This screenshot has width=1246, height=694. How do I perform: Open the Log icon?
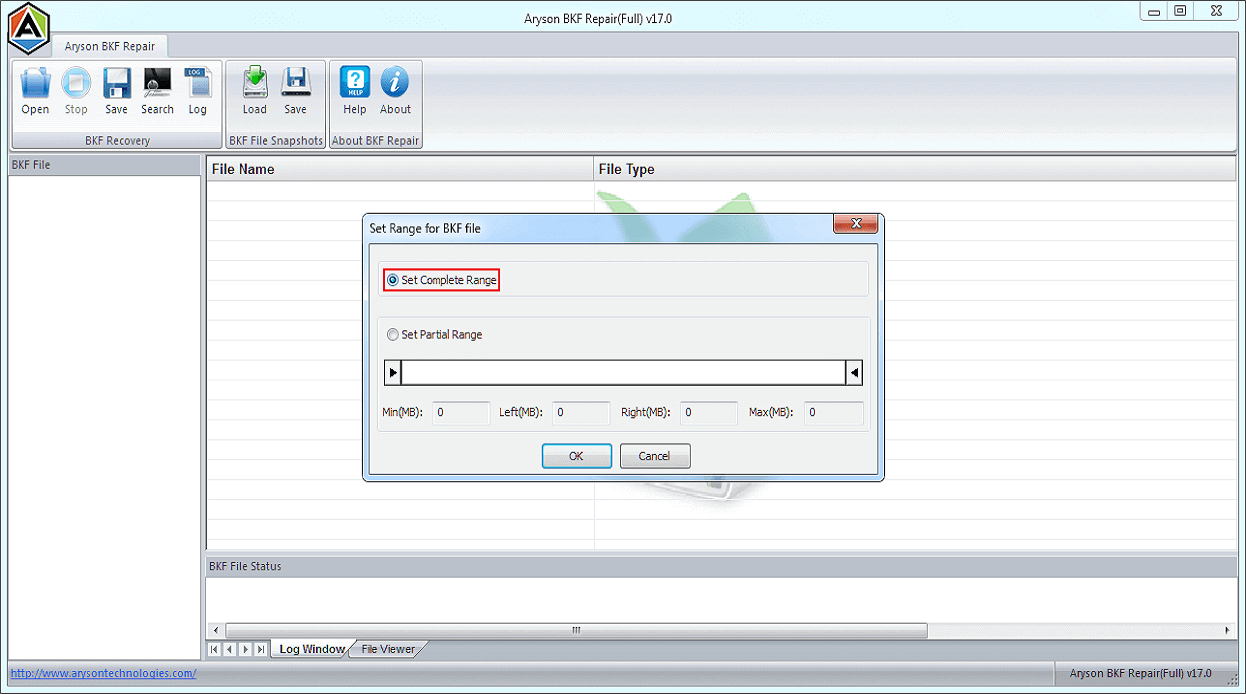point(197,91)
